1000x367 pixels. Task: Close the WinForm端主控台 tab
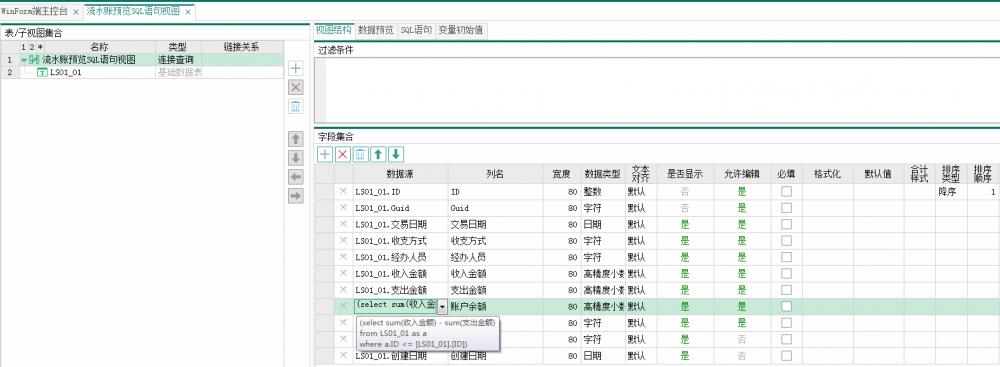pyautogui.click(x=77, y=12)
